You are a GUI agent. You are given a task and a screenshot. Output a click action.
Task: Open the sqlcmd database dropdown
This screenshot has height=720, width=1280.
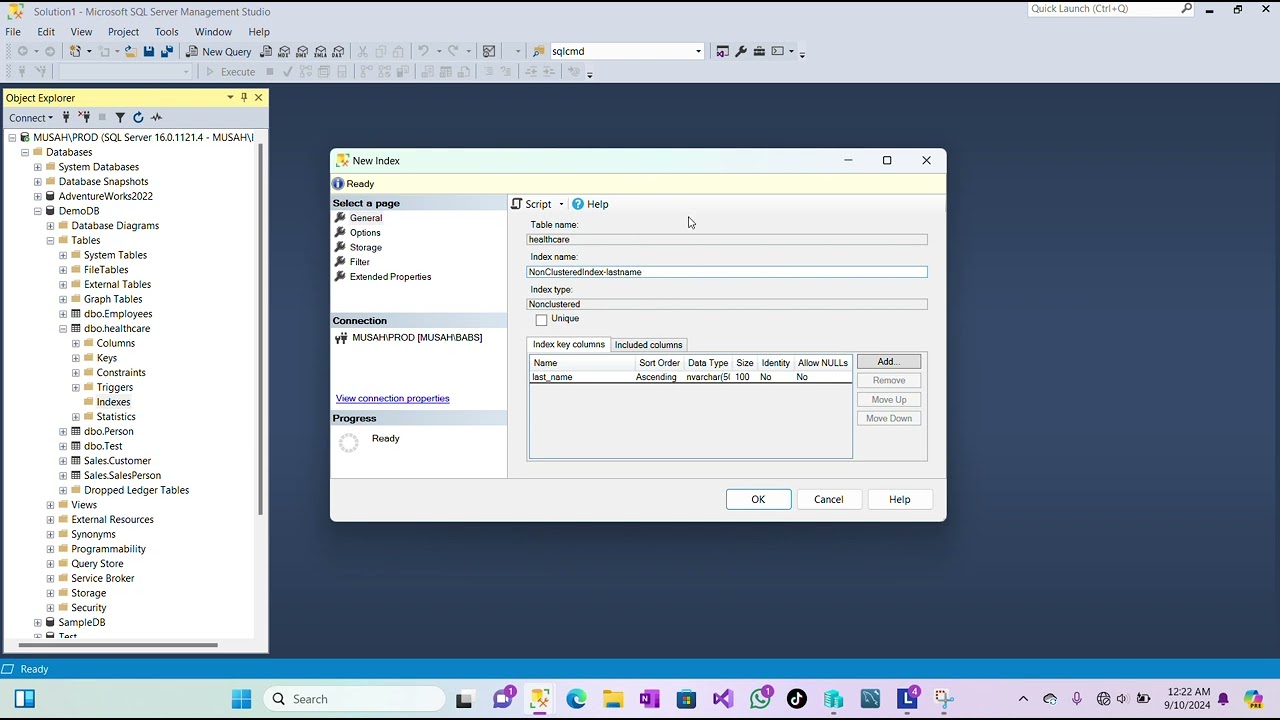[x=698, y=51]
